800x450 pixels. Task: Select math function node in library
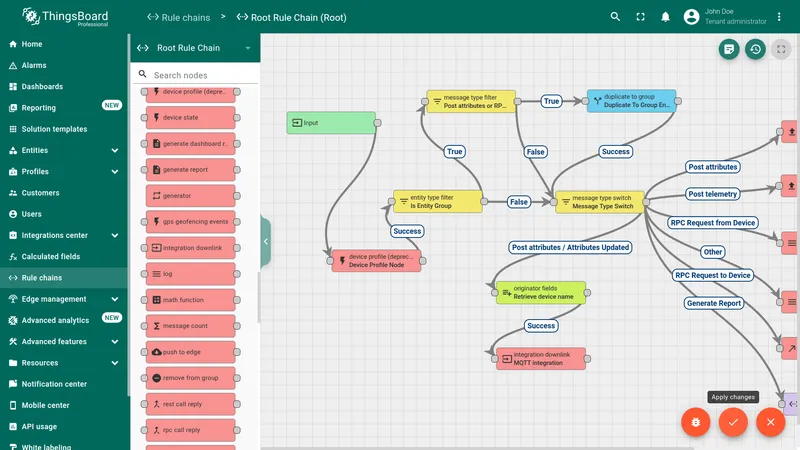coord(190,299)
